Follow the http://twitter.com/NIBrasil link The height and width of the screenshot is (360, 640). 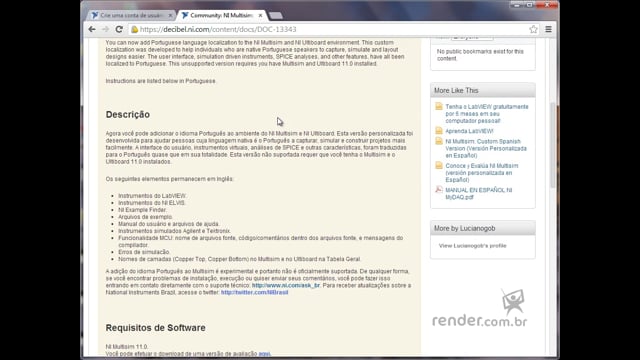point(255,292)
